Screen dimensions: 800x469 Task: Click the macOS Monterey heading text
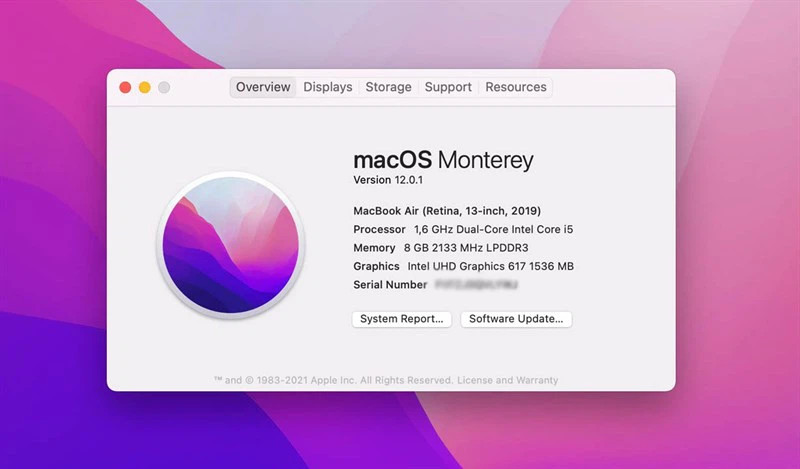443,160
